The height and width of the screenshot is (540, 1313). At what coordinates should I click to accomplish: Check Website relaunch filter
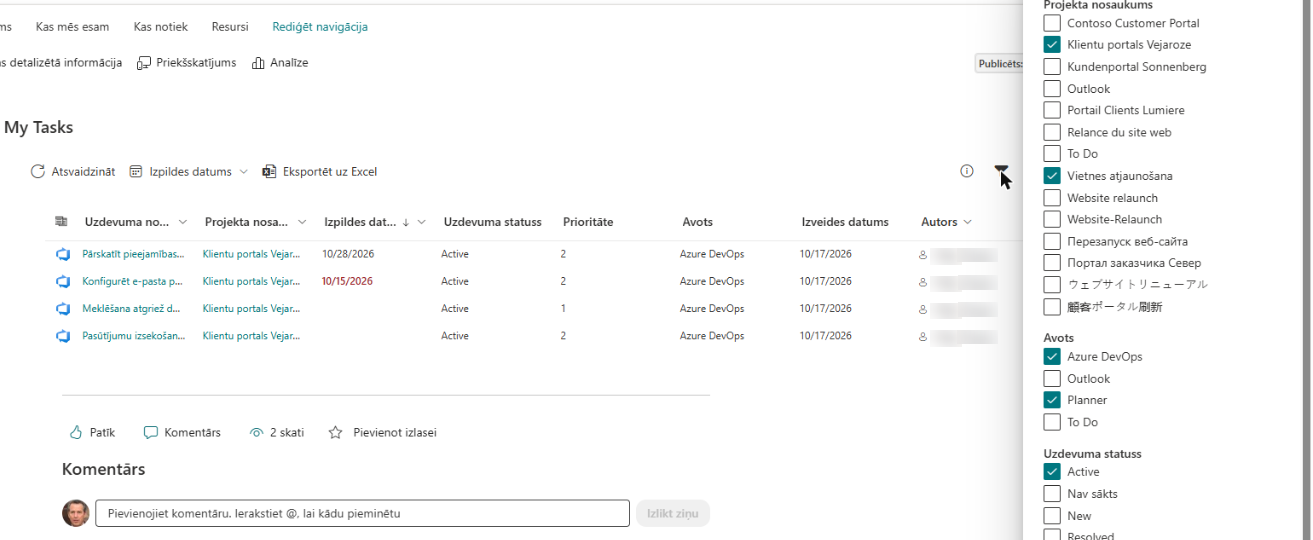point(1052,198)
